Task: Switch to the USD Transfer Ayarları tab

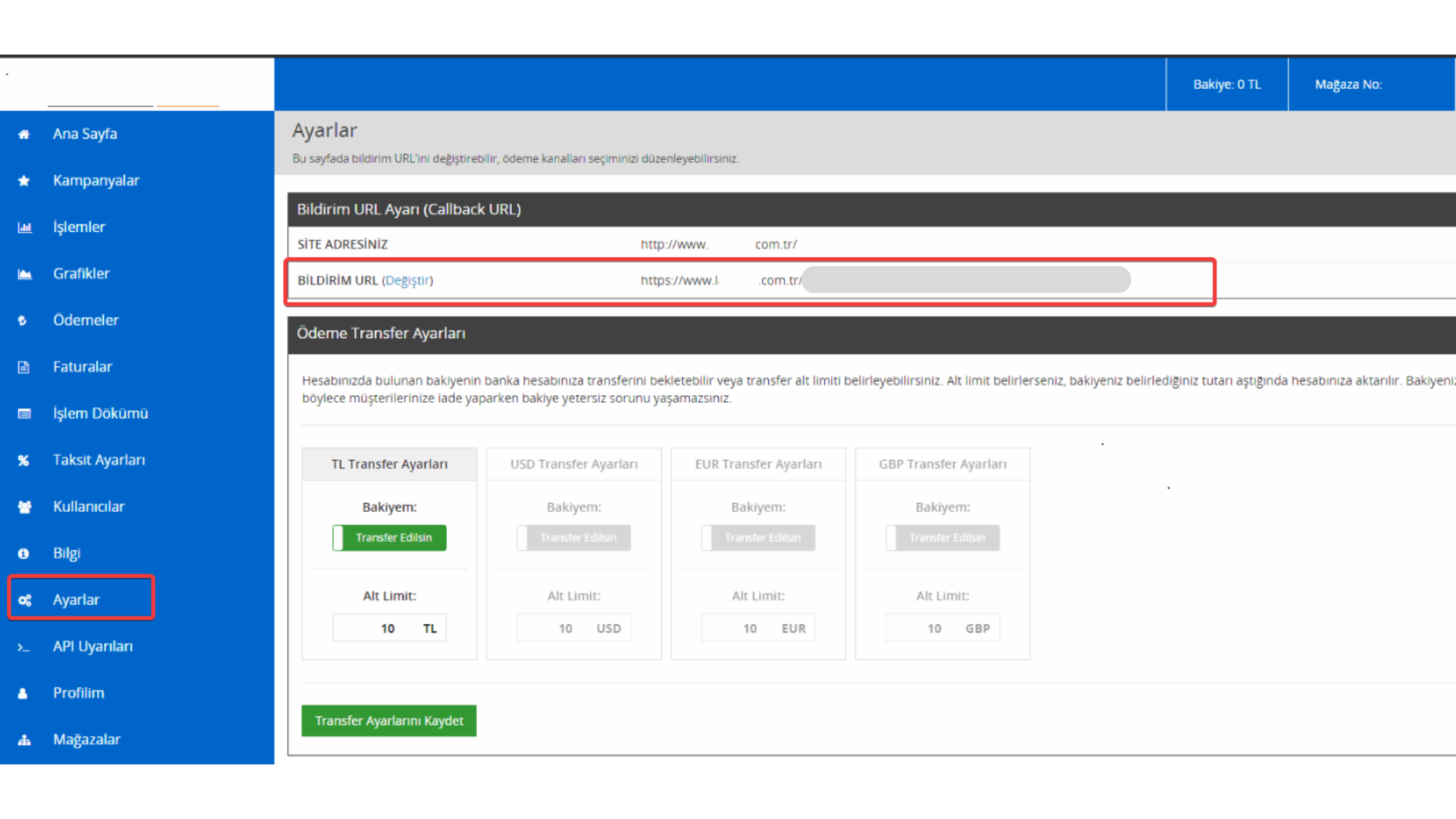Action: click(573, 464)
